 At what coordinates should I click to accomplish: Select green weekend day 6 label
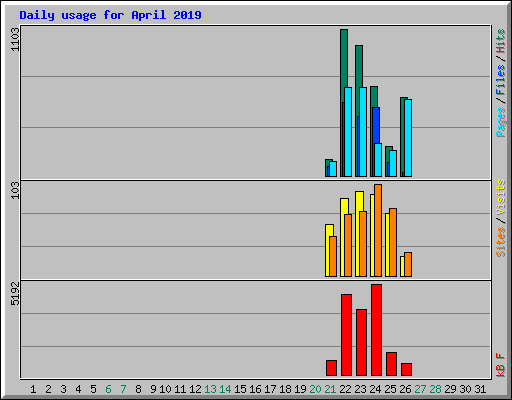(108, 389)
